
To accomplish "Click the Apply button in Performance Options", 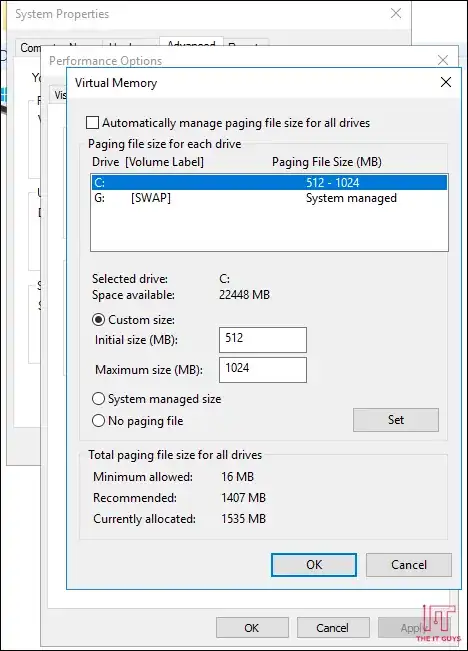I will tap(411, 628).
